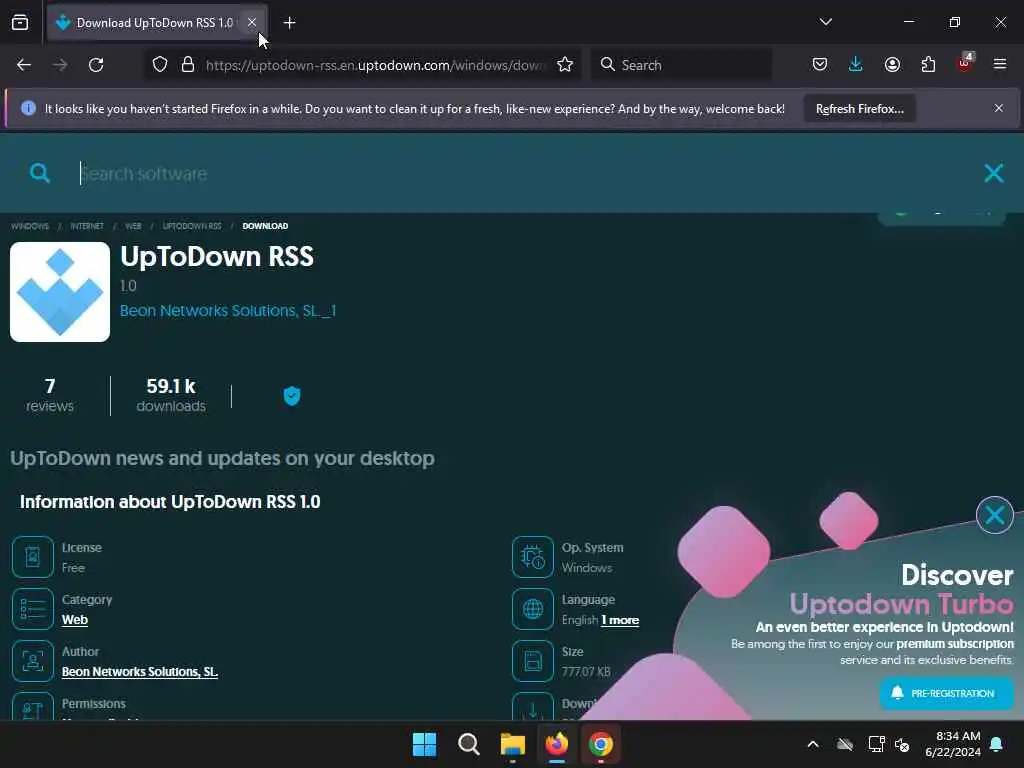Screen dimensions: 1024x768
Task: Open Windows taskbar search
Action: [x=469, y=744]
